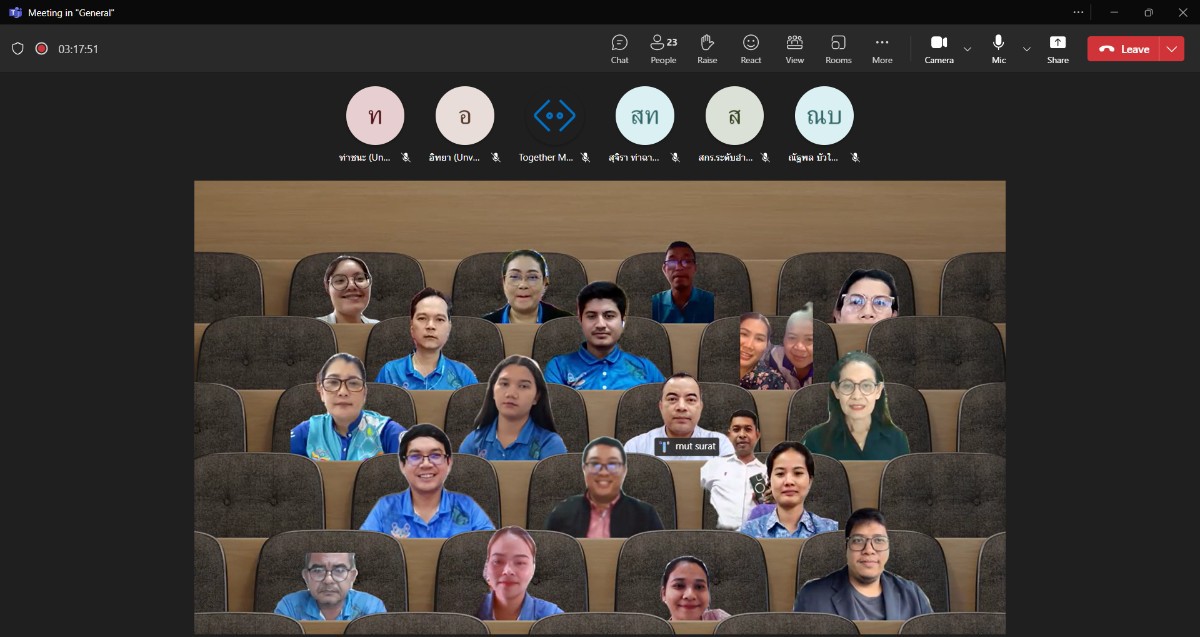This screenshot has width=1200, height=637.
Task: Show the People participant list
Action: (663, 48)
